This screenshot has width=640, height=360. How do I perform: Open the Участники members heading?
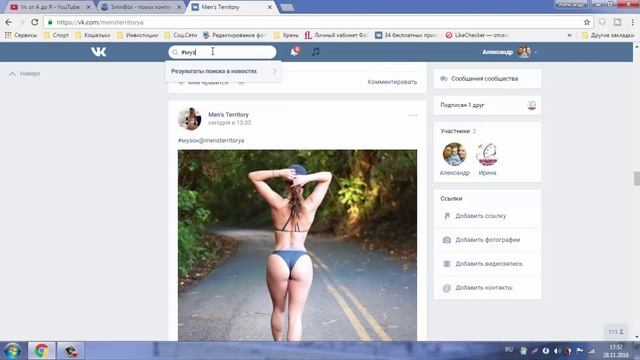coord(455,131)
